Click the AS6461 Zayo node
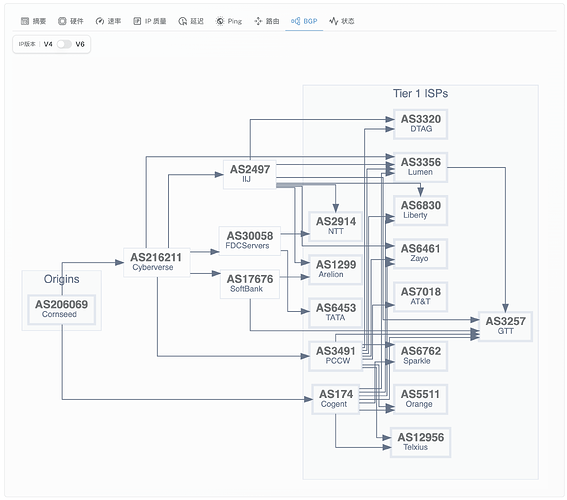The height and width of the screenshot is (500, 567). tap(421, 253)
